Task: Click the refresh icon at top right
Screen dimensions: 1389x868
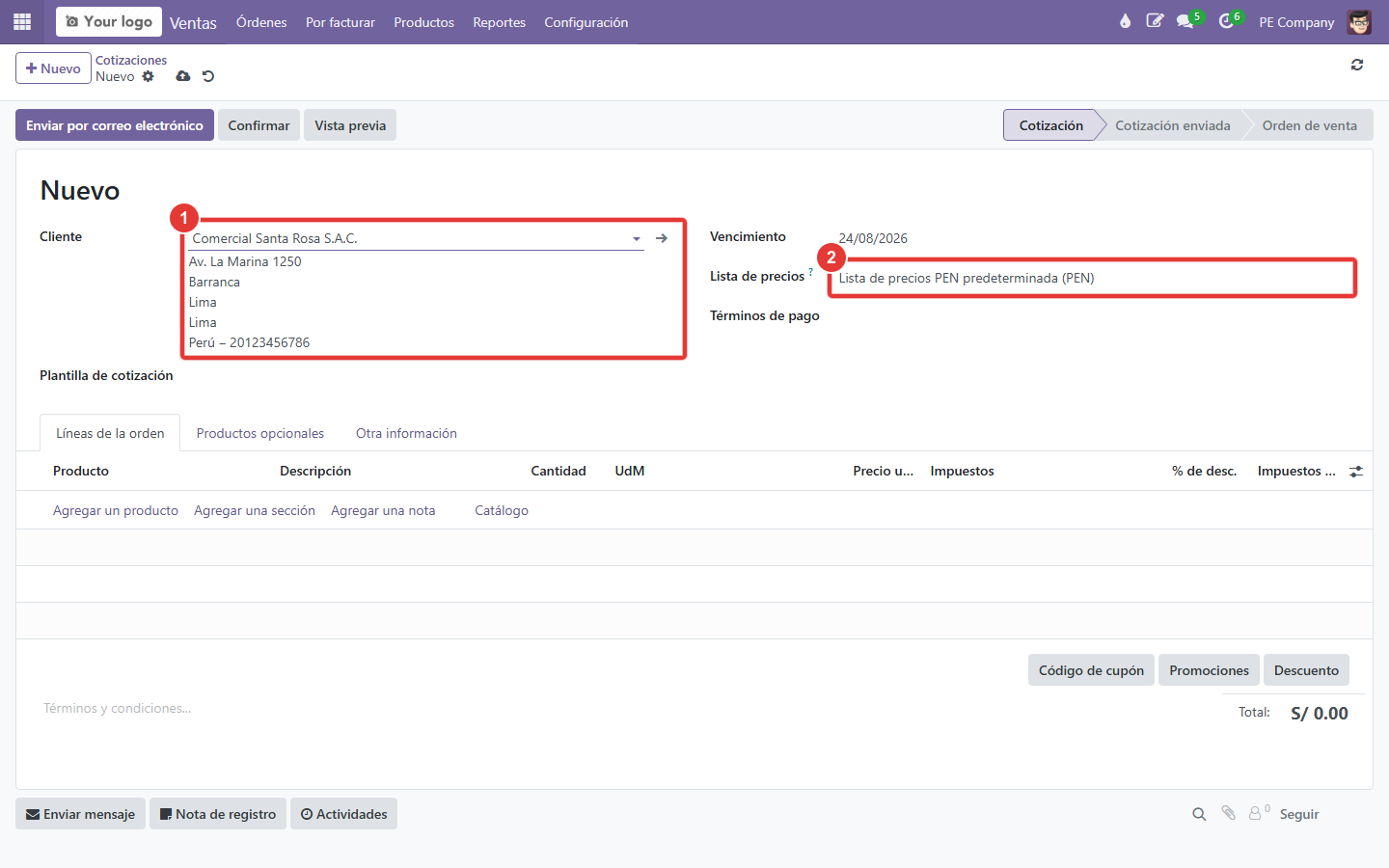Action: point(1357,65)
